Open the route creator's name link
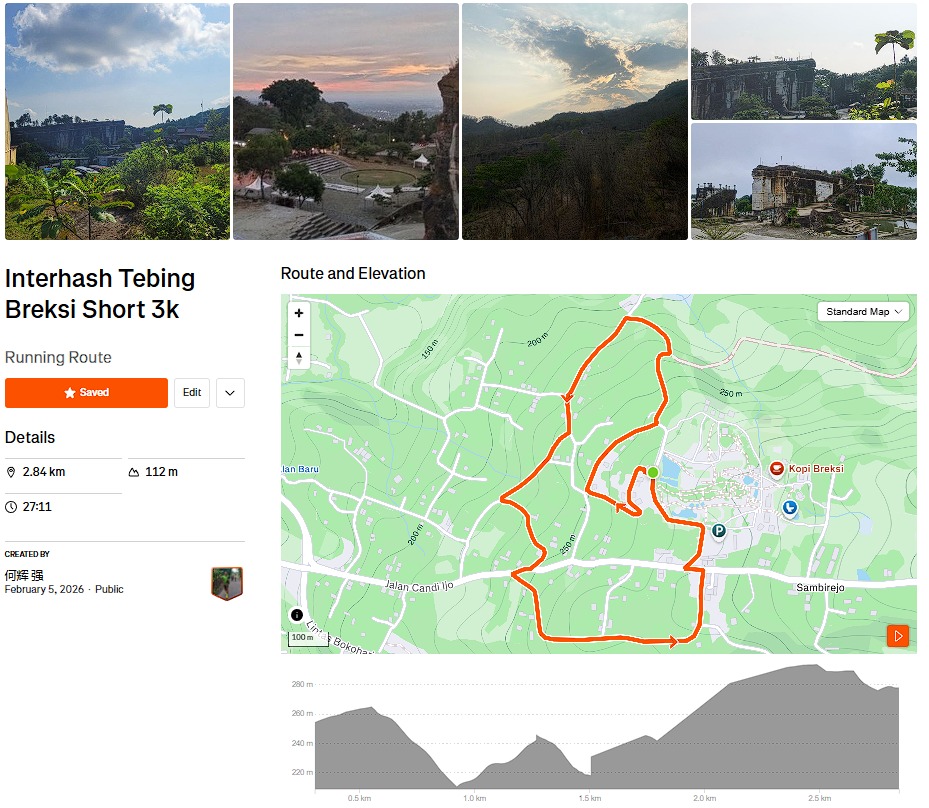Image resolution: width=929 pixels, height=808 pixels. point(24,575)
